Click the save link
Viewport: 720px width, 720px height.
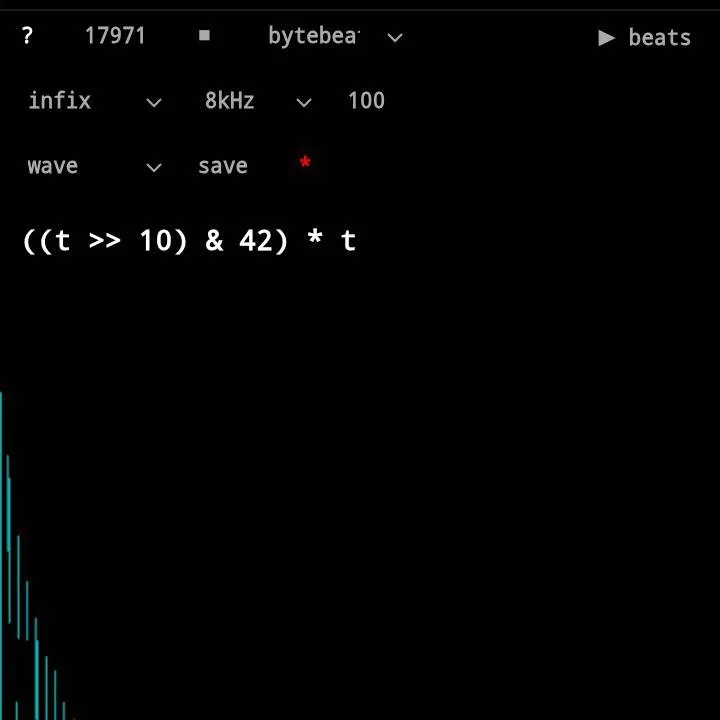click(222, 166)
